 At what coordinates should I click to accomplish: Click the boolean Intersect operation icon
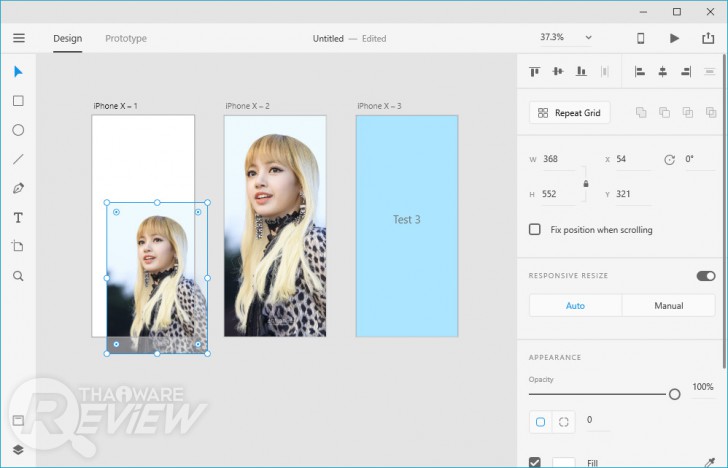click(x=688, y=112)
